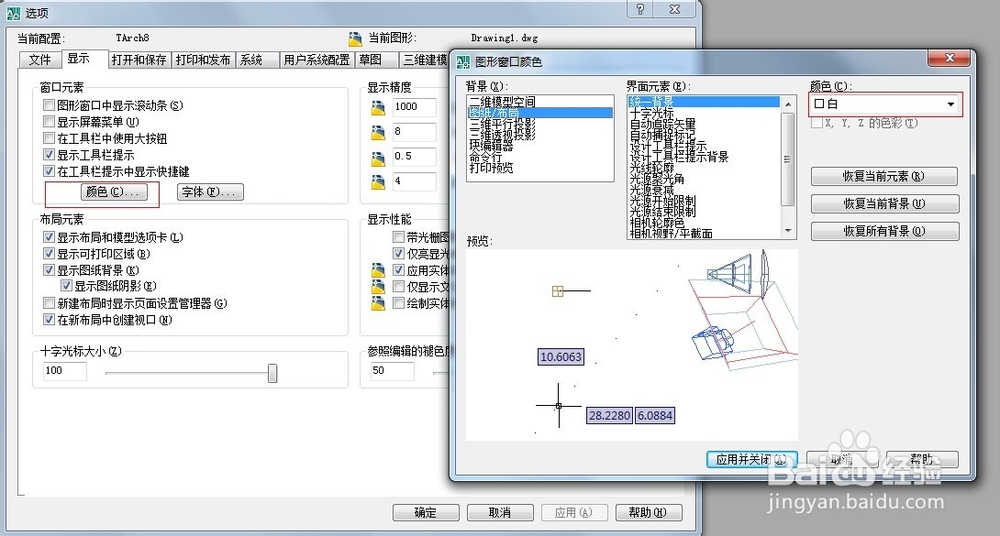1000x536 pixels.
Task: Click the AutoCAD icon in the 选项 title bar
Action: (x=13, y=13)
